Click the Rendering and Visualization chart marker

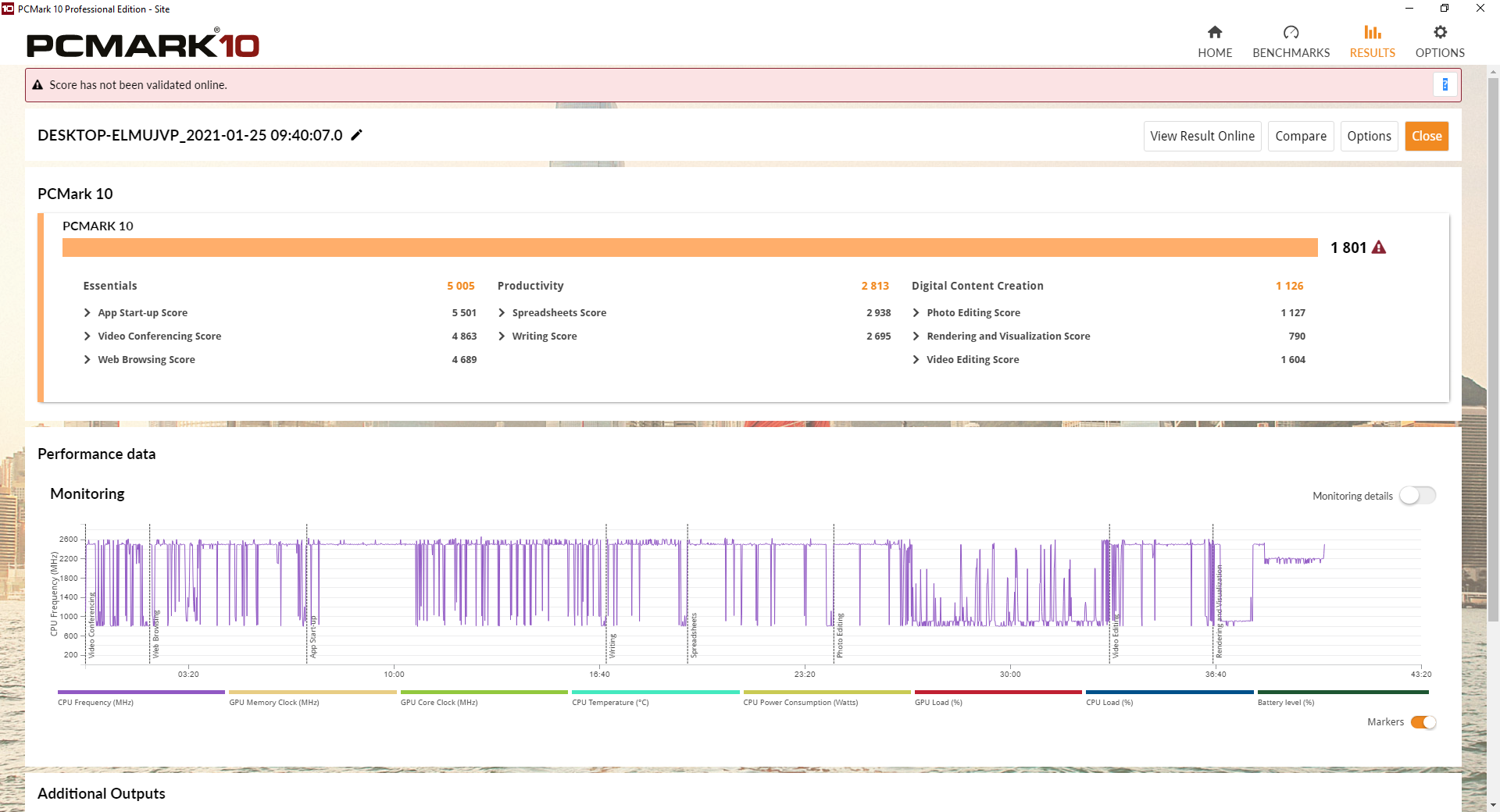(1219, 611)
